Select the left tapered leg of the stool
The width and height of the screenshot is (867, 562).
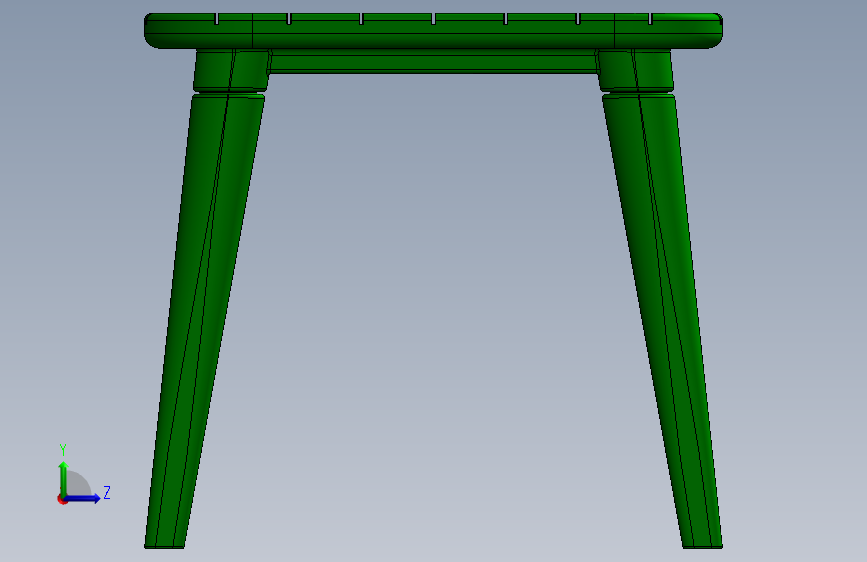tap(205, 321)
